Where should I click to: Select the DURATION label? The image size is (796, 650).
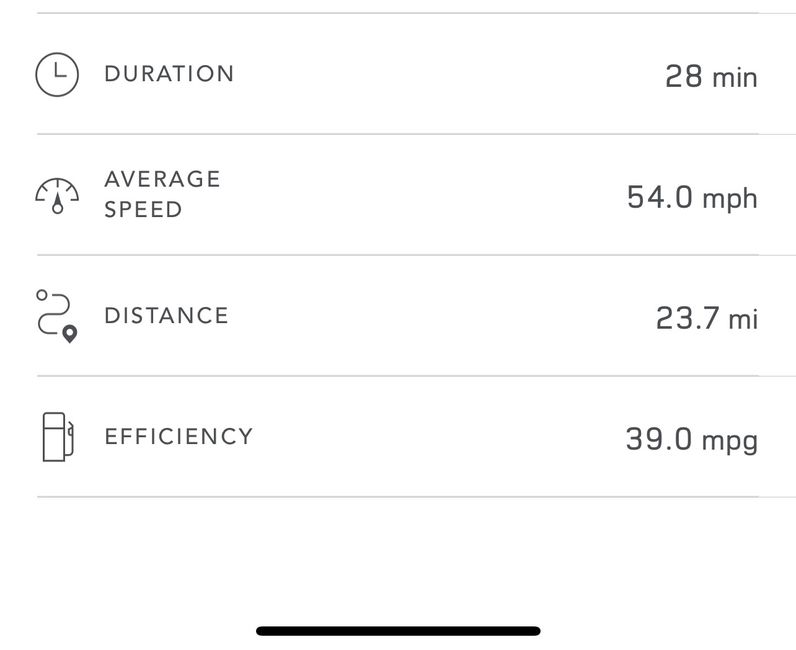(169, 74)
